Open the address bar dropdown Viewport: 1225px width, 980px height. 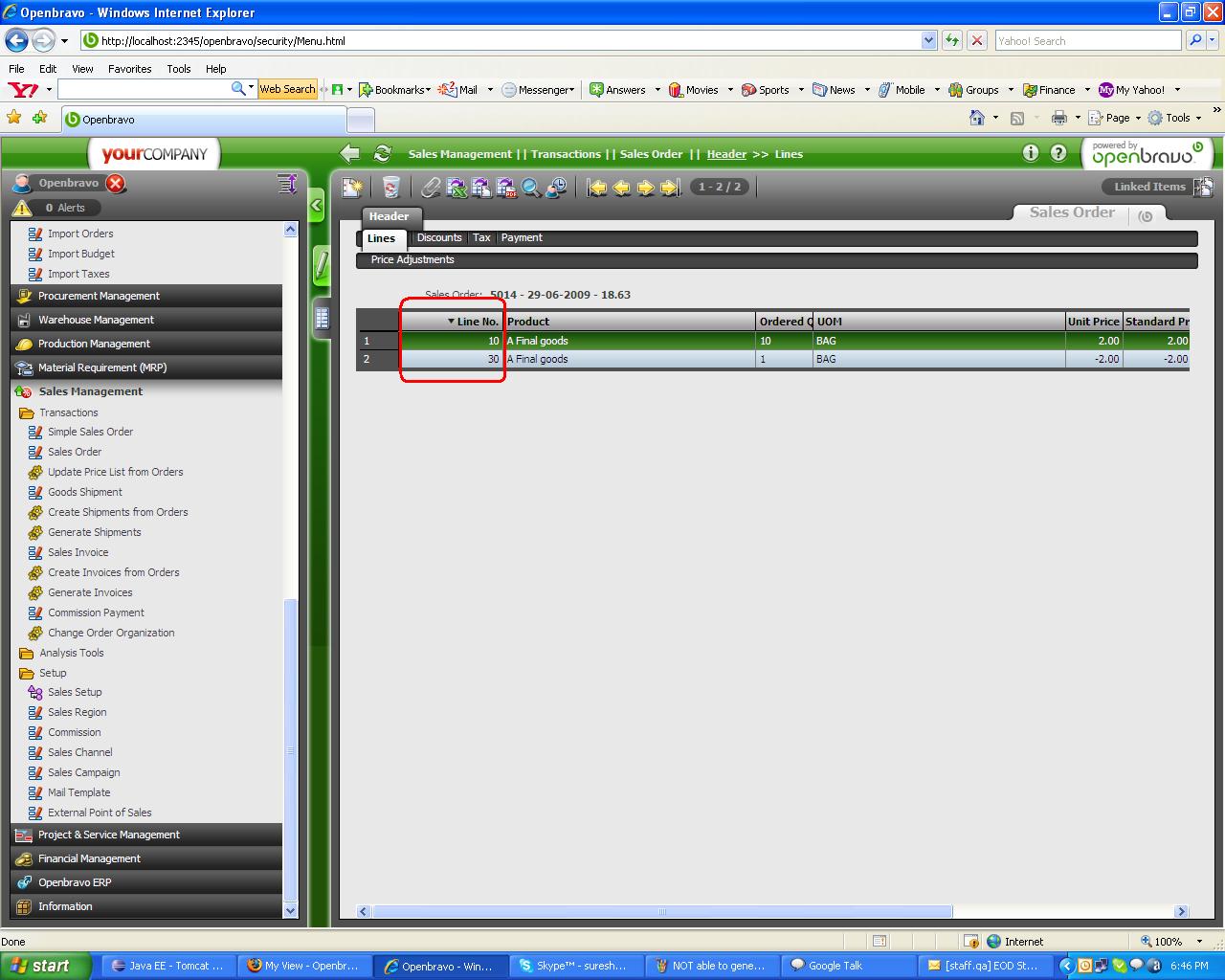coord(928,40)
